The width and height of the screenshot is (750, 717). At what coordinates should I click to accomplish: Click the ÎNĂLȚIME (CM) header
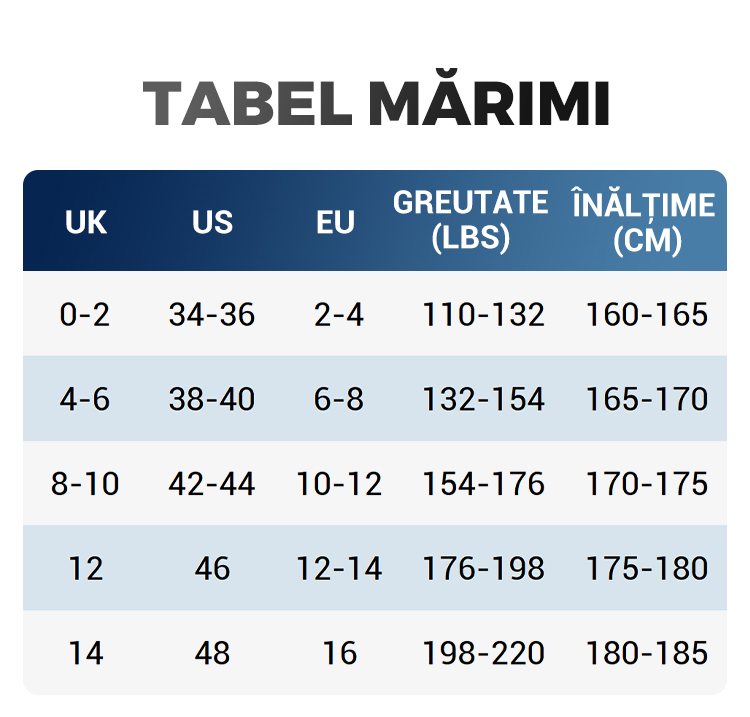[x=643, y=221]
